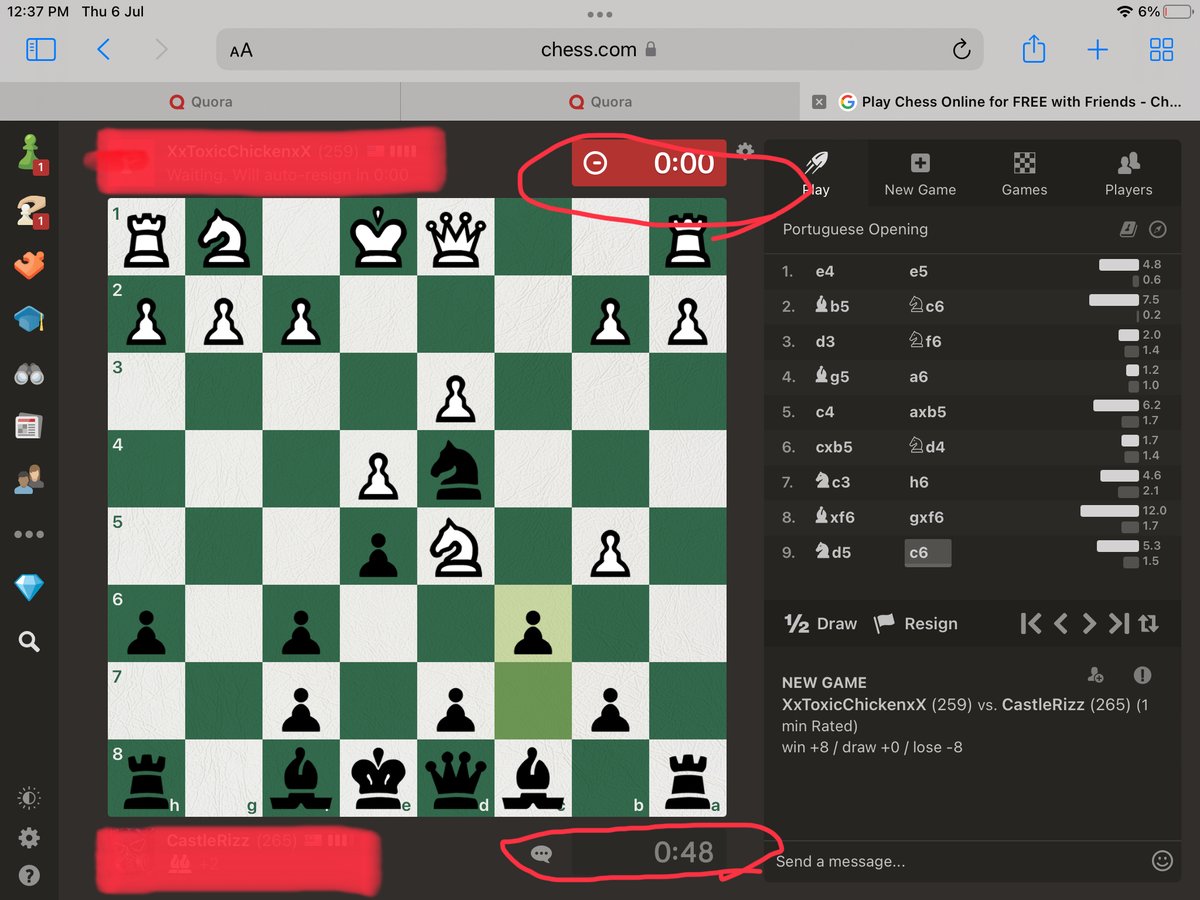Open board settings gear icon
This screenshot has height=900, width=1200.
(x=745, y=151)
